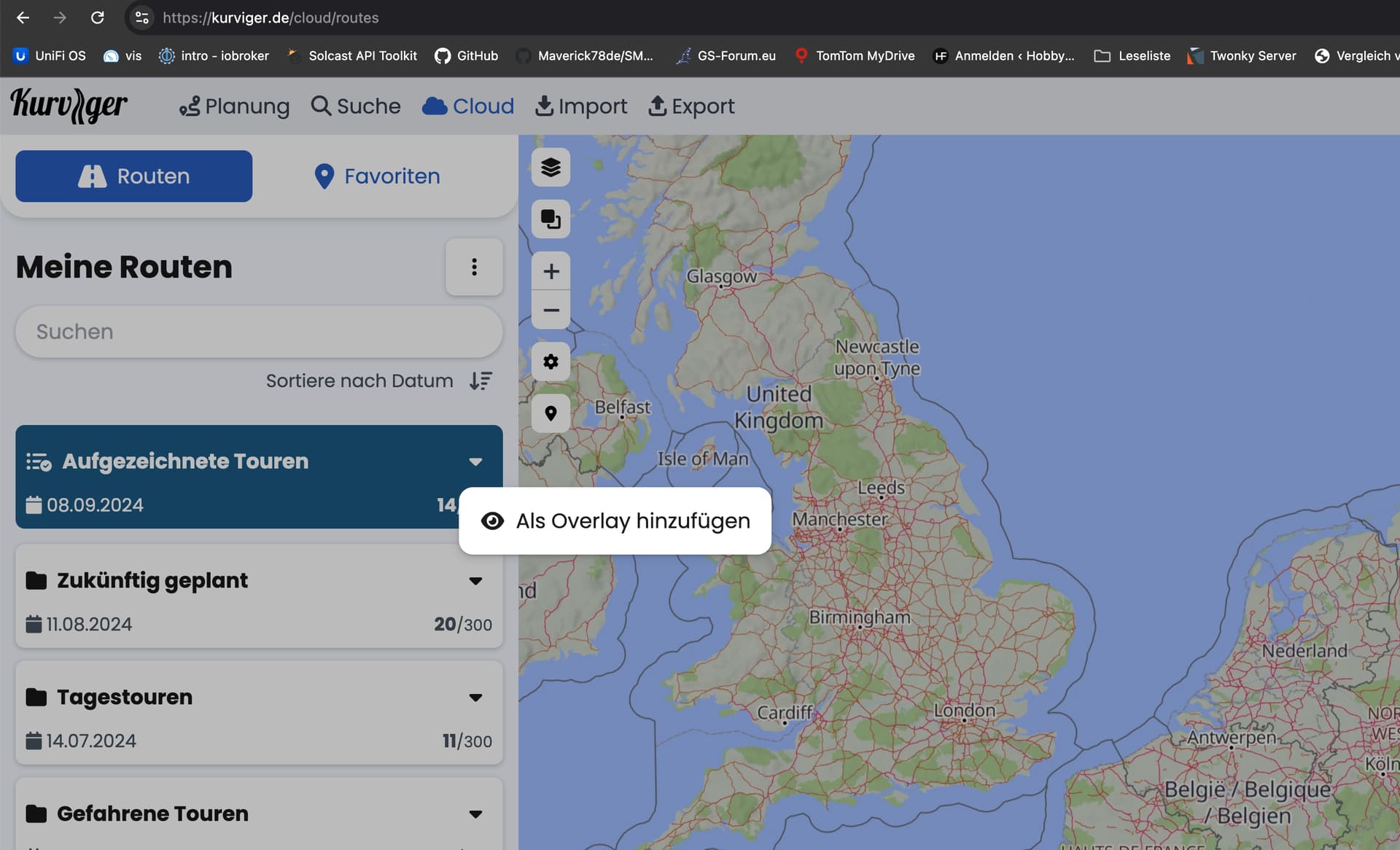Select Zukünftig geplant folder title
Image resolution: width=1400 pixels, height=850 pixels.
click(x=152, y=580)
